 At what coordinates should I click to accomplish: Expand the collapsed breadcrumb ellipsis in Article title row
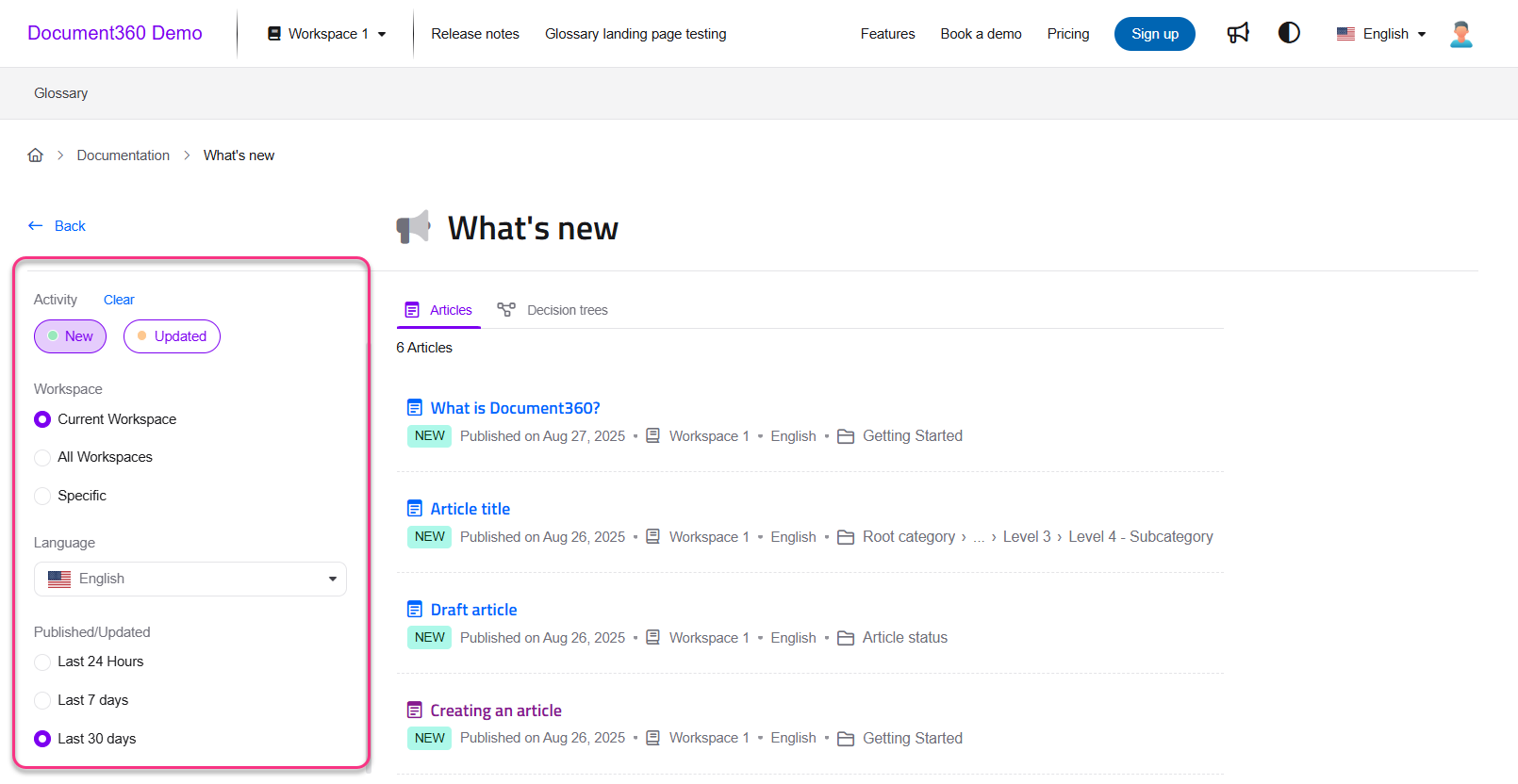pyautogui.click(x=979, y=537)
